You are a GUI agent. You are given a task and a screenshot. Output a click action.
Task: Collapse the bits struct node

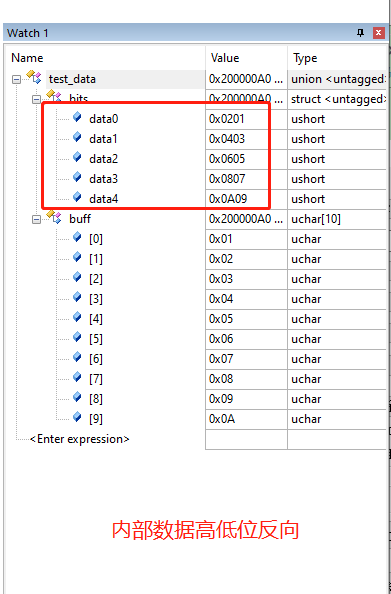[36, 100]
